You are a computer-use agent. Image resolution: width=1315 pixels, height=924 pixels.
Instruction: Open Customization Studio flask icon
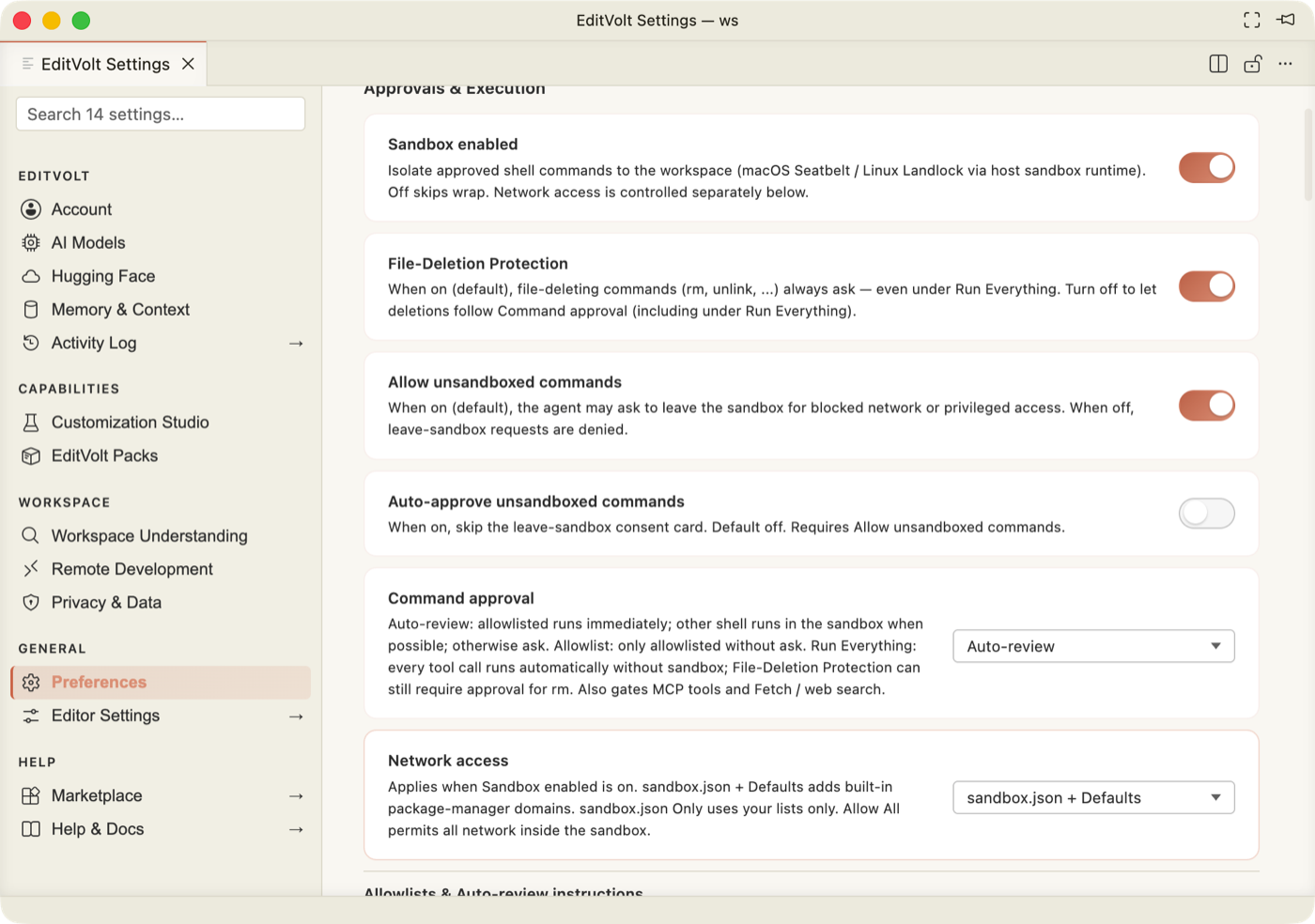[x=31, y=423]
